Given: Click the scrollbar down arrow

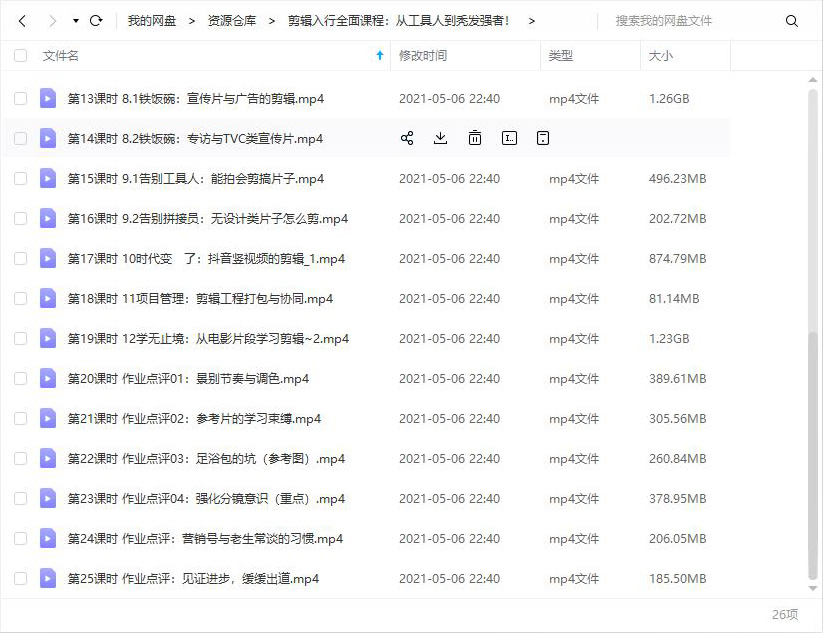Looking at the screenshot, I should tap(813, 588).
